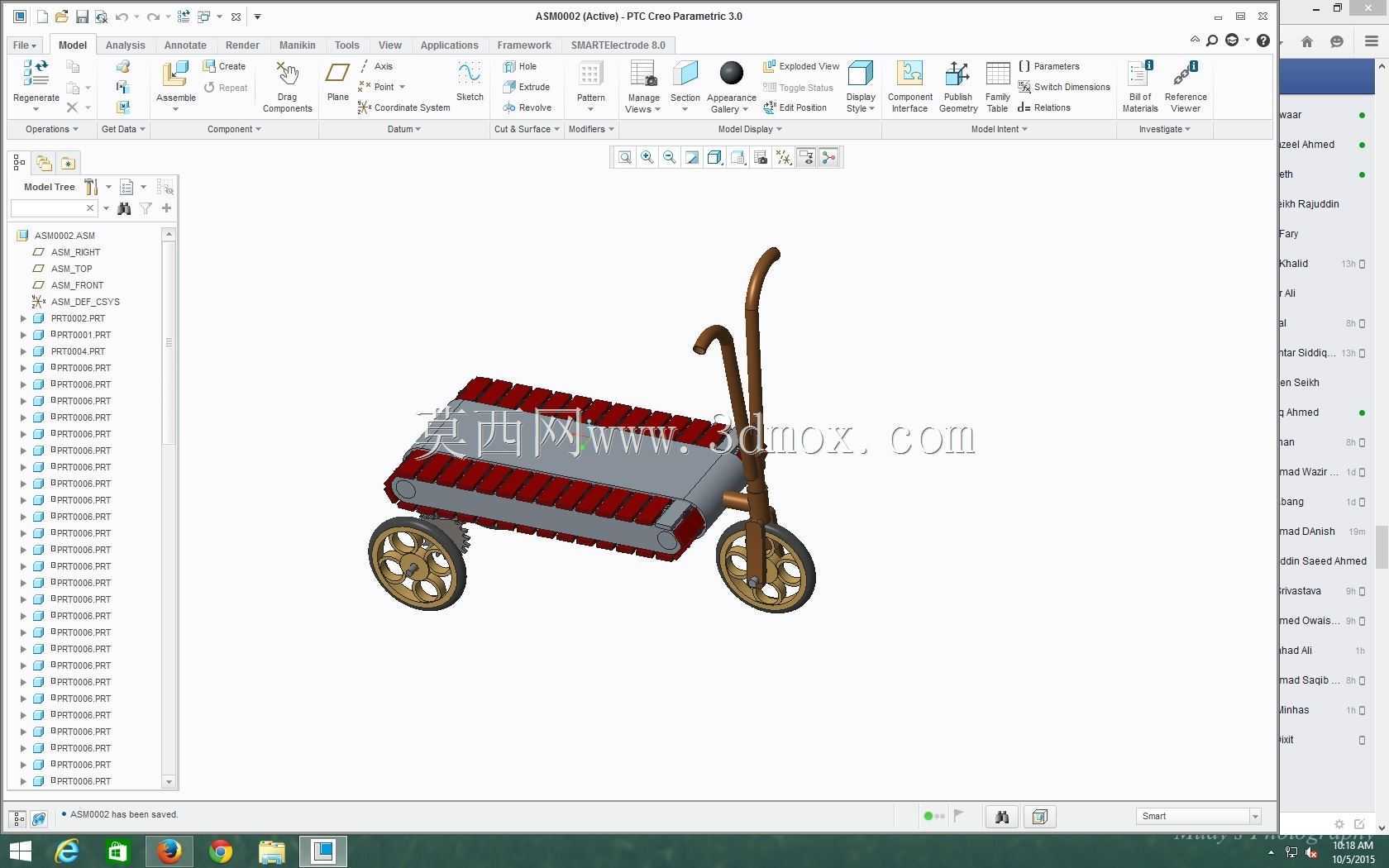Pick the Extrude tool
This screenshot has height=868, width=1389.
click(x=527, y=87)
